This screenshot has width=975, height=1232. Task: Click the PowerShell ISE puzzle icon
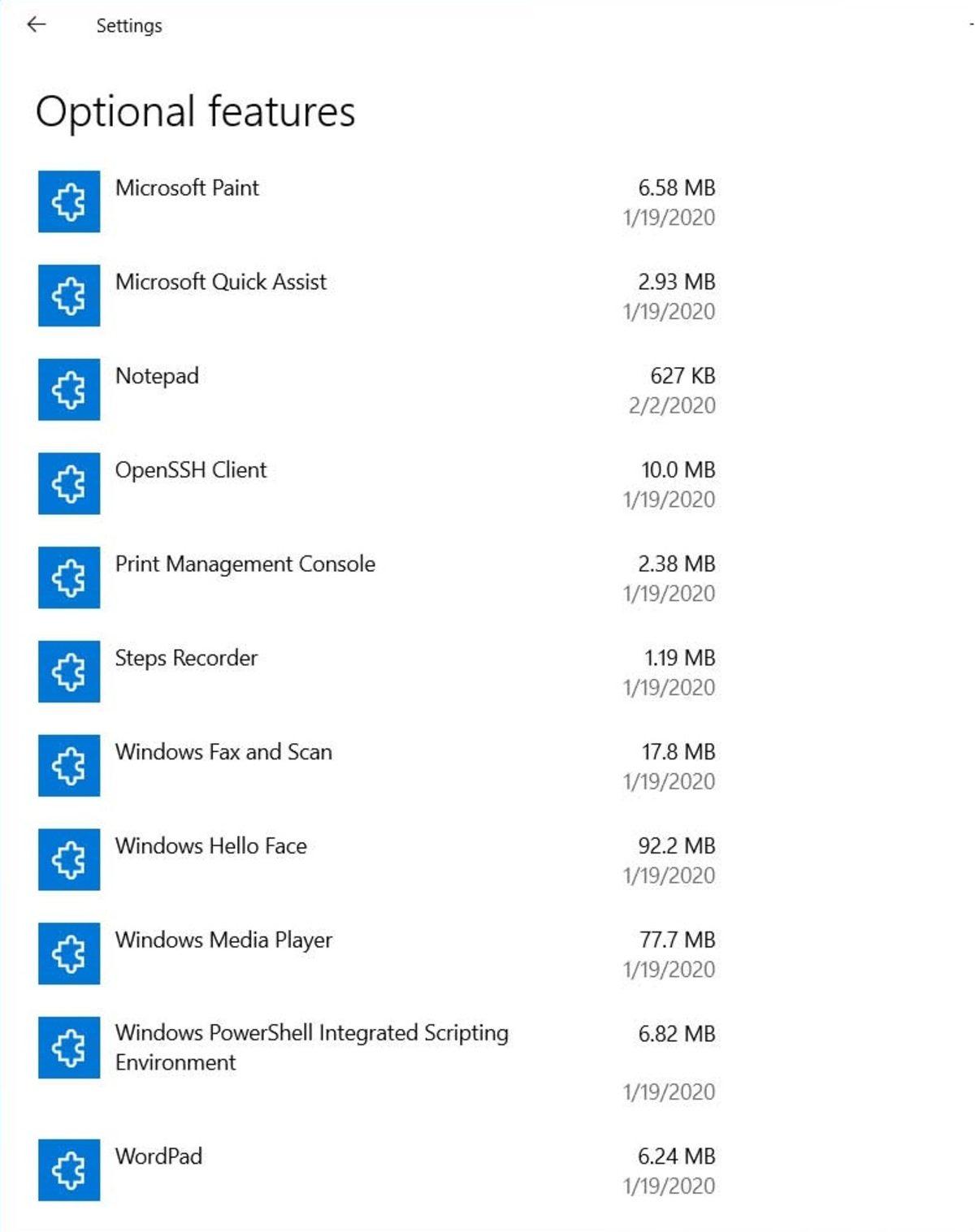[x=68, y=1048]
